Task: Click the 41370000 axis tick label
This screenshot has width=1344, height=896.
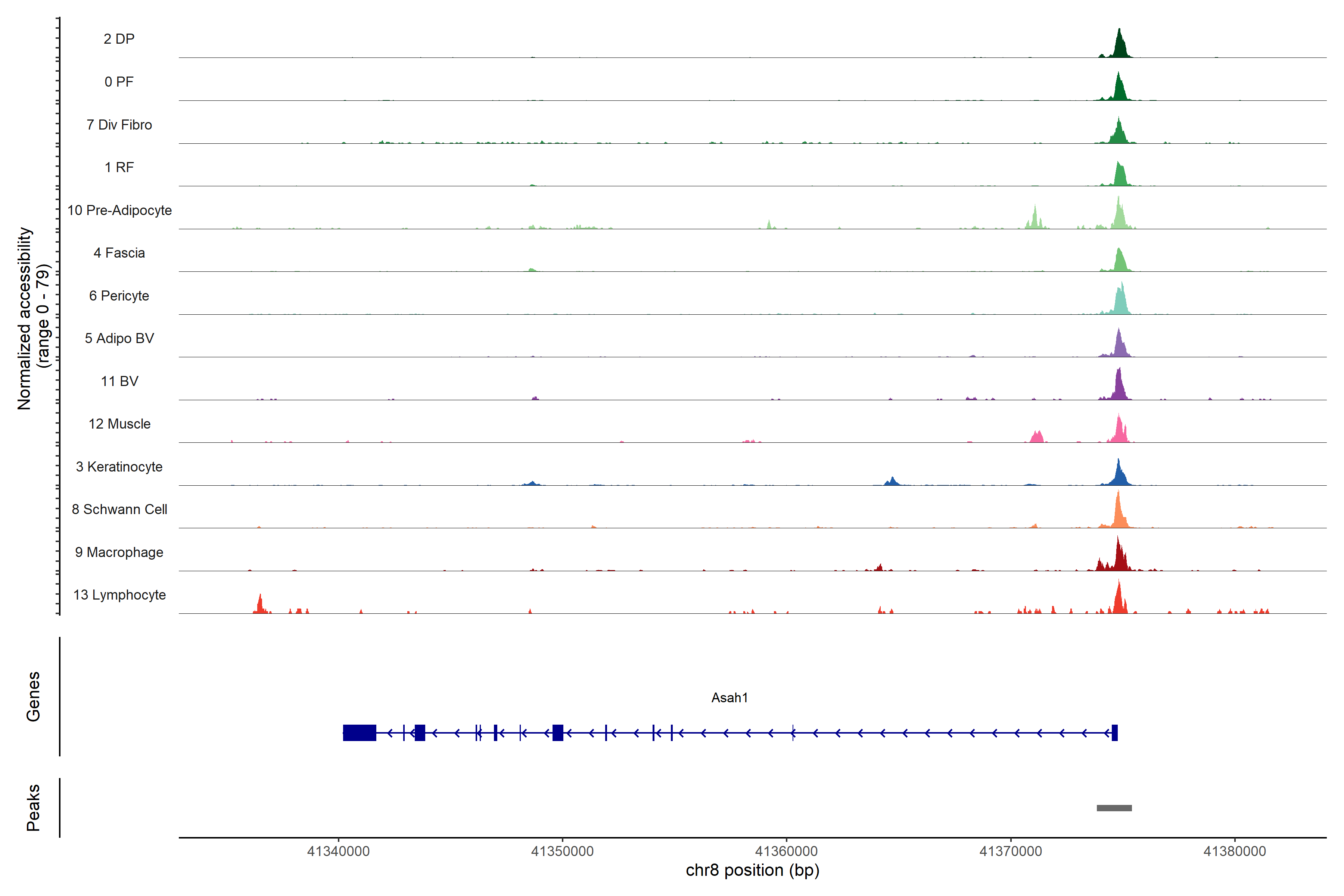Action: click(x=1010, y=852)
